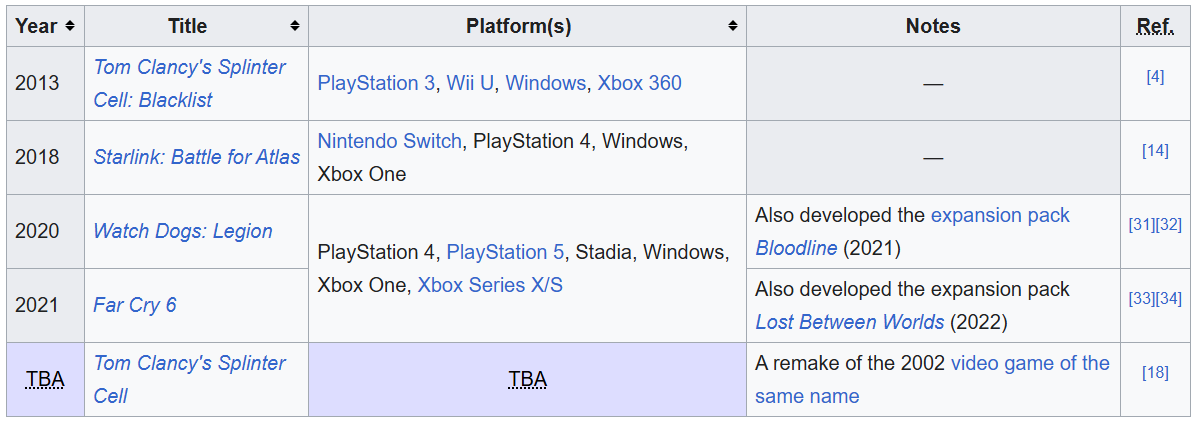Open Starlink: Battle for Atlas article
This screenshot has height=423, width=1198.
click(196, 157)
